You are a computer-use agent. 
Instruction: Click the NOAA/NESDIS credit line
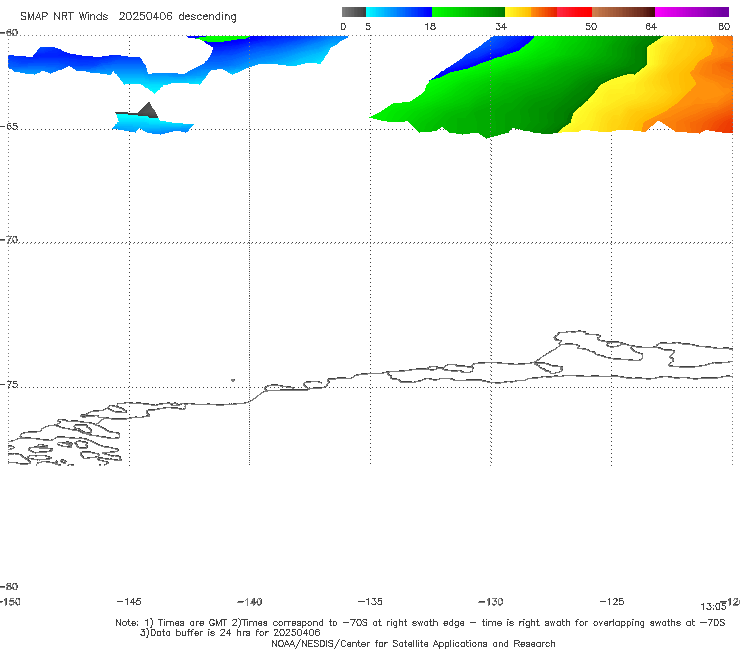(413, 644)
